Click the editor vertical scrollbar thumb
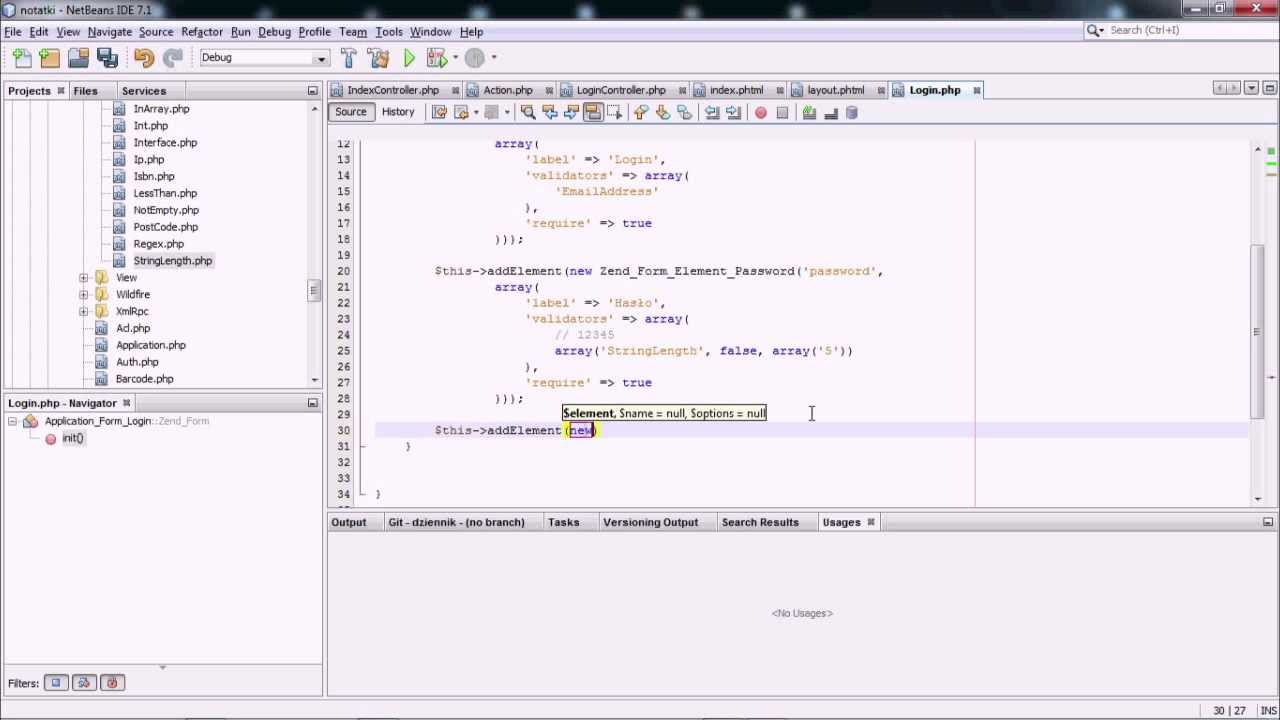Viewport: 1280px width, 720px height. point(1259,332)
